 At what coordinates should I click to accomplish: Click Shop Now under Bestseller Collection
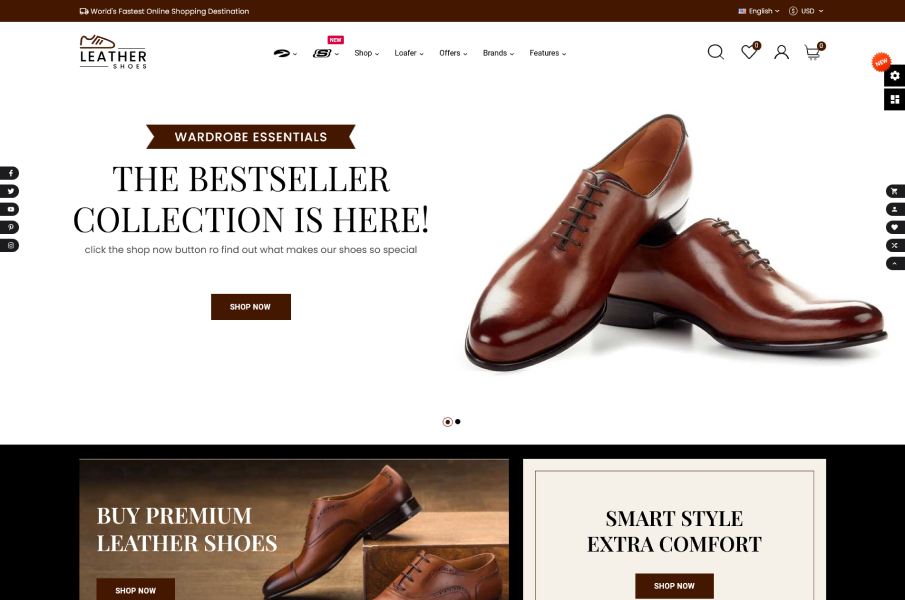[250, 307]
